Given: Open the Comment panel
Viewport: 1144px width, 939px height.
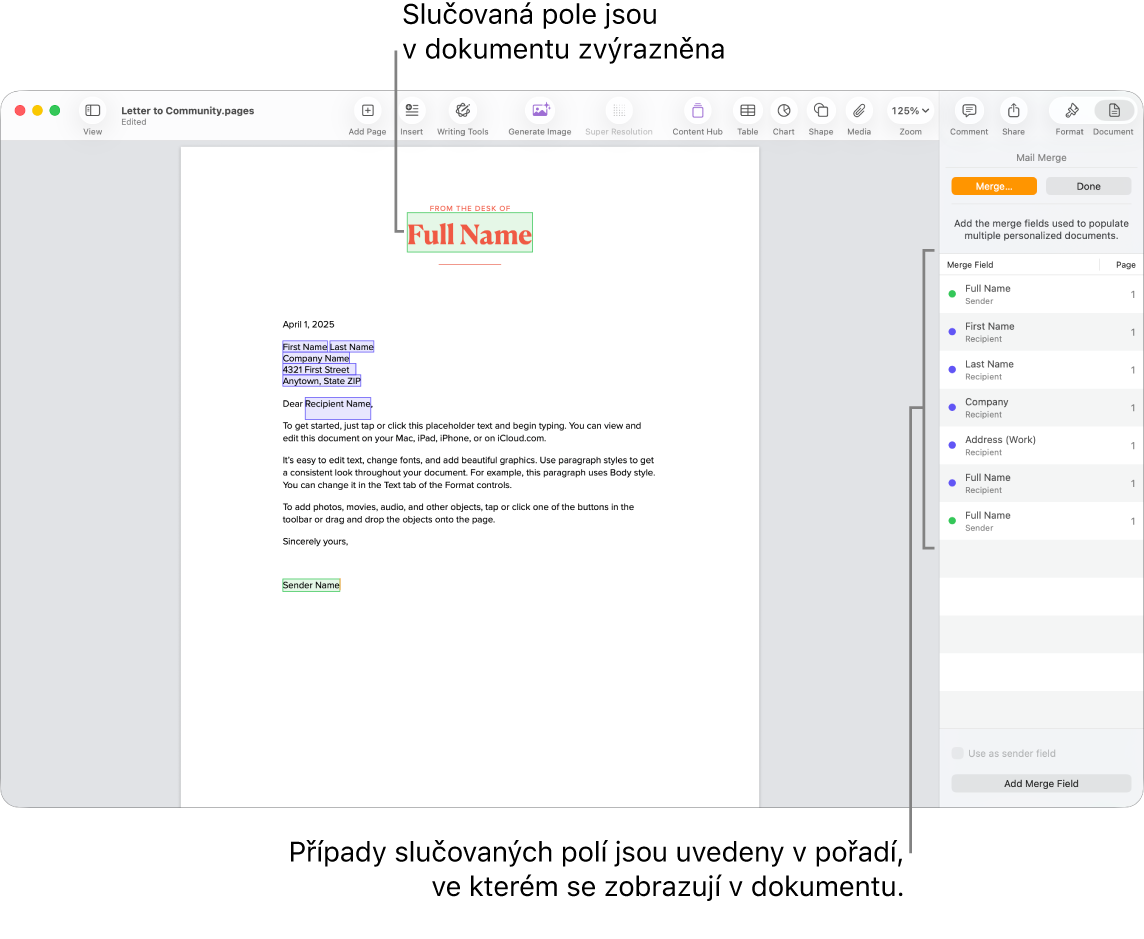Looking at the screenshot, I should click(968, 111).
